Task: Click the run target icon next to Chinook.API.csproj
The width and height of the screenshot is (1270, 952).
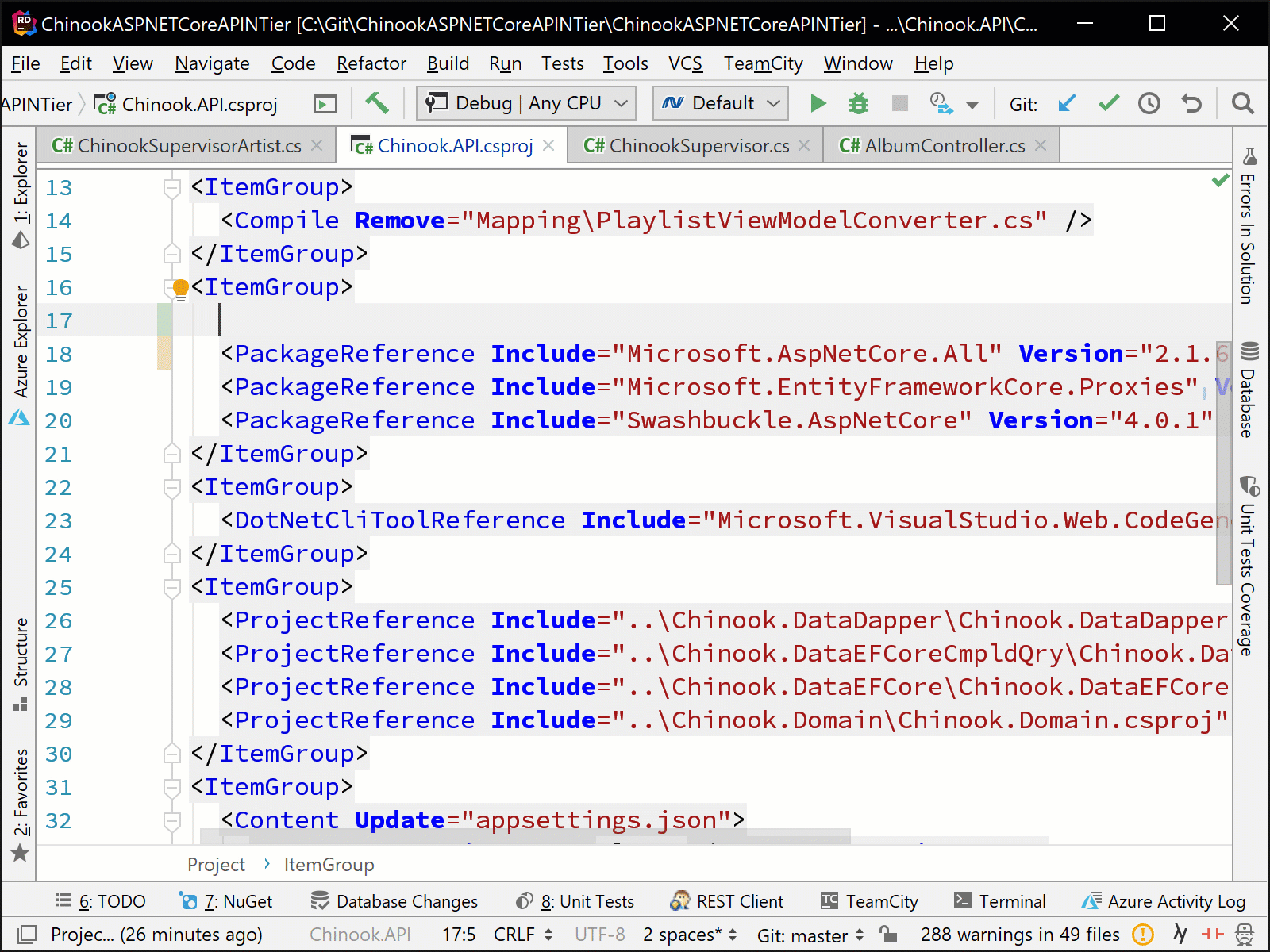Action: 325,104
